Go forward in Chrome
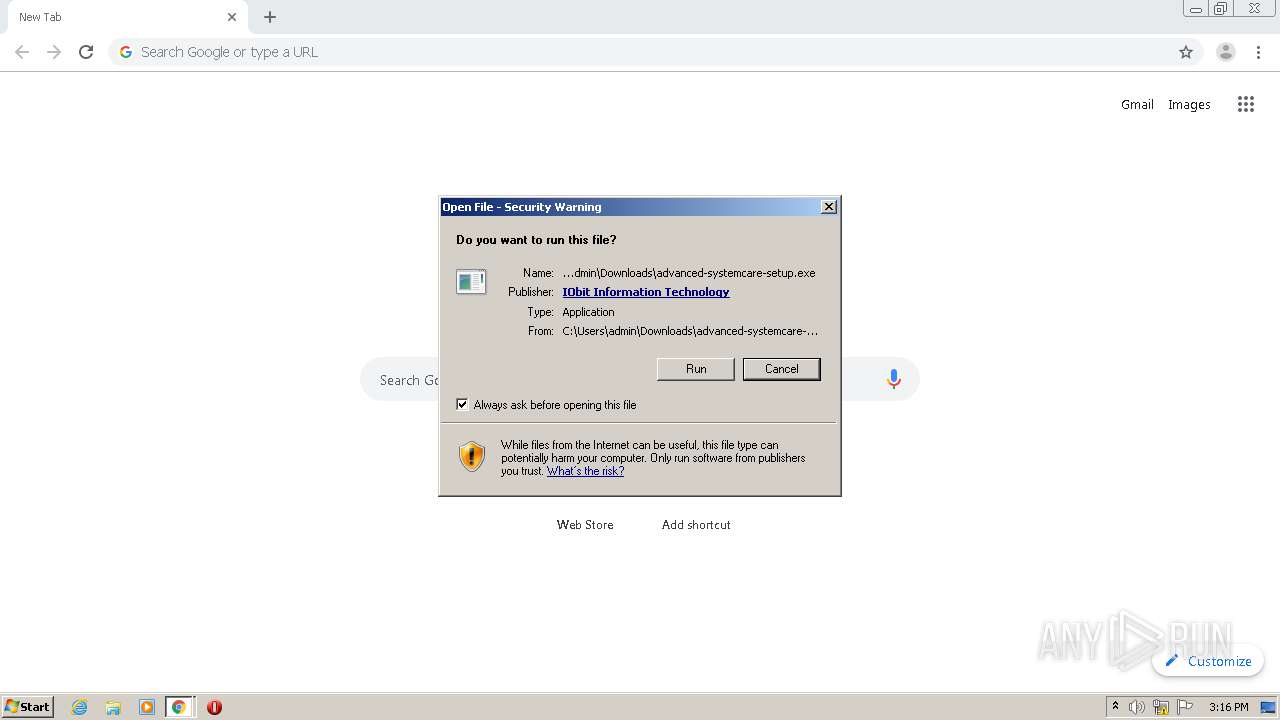 [54, 52]
